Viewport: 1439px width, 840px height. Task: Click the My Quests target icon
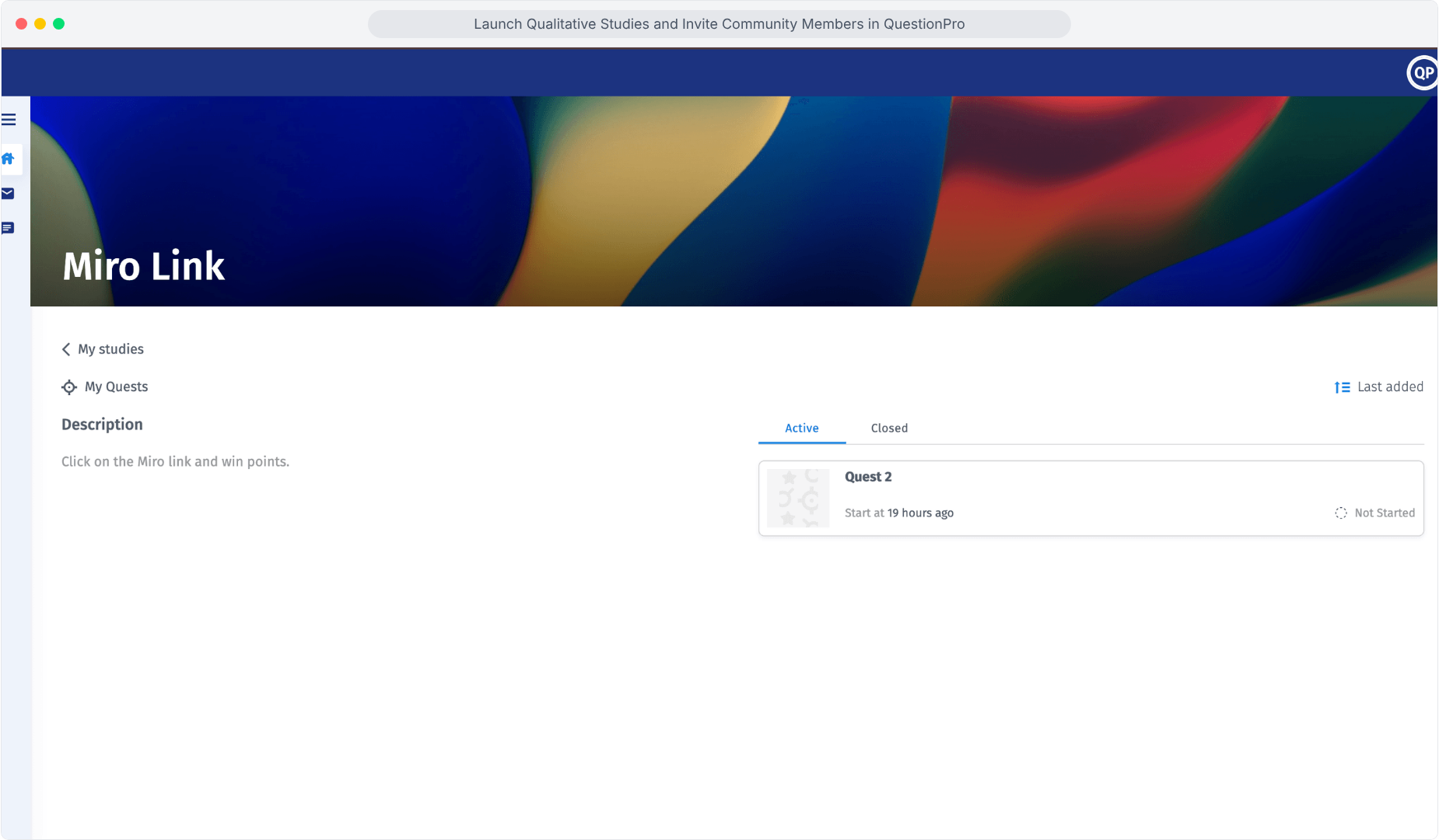coord(69,387)
